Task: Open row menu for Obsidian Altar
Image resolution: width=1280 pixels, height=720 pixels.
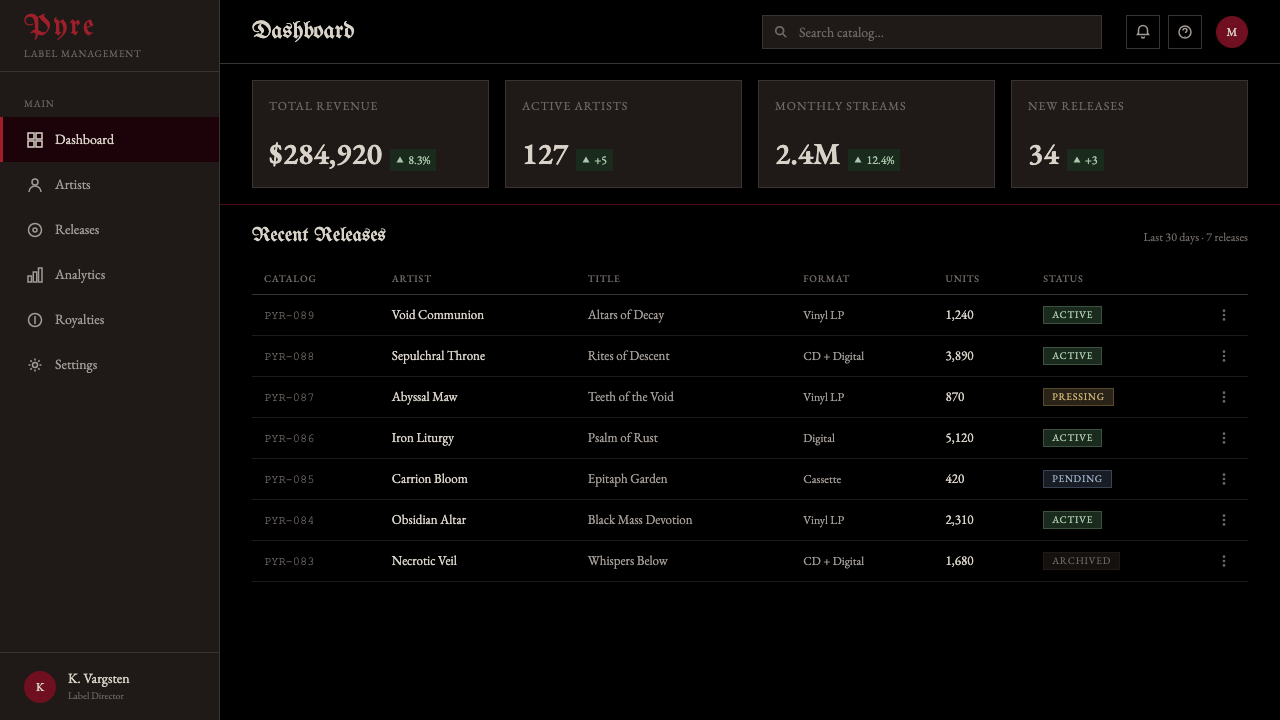Action: click(x=1224, y=520)
